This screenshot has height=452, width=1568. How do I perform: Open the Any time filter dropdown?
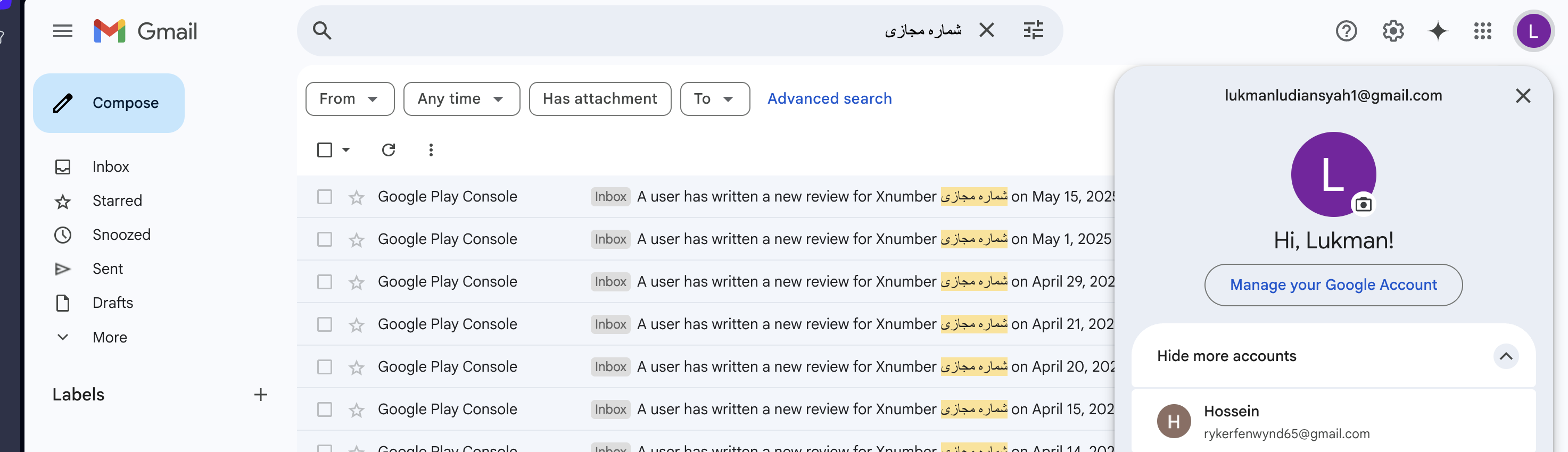pos(461,98)
